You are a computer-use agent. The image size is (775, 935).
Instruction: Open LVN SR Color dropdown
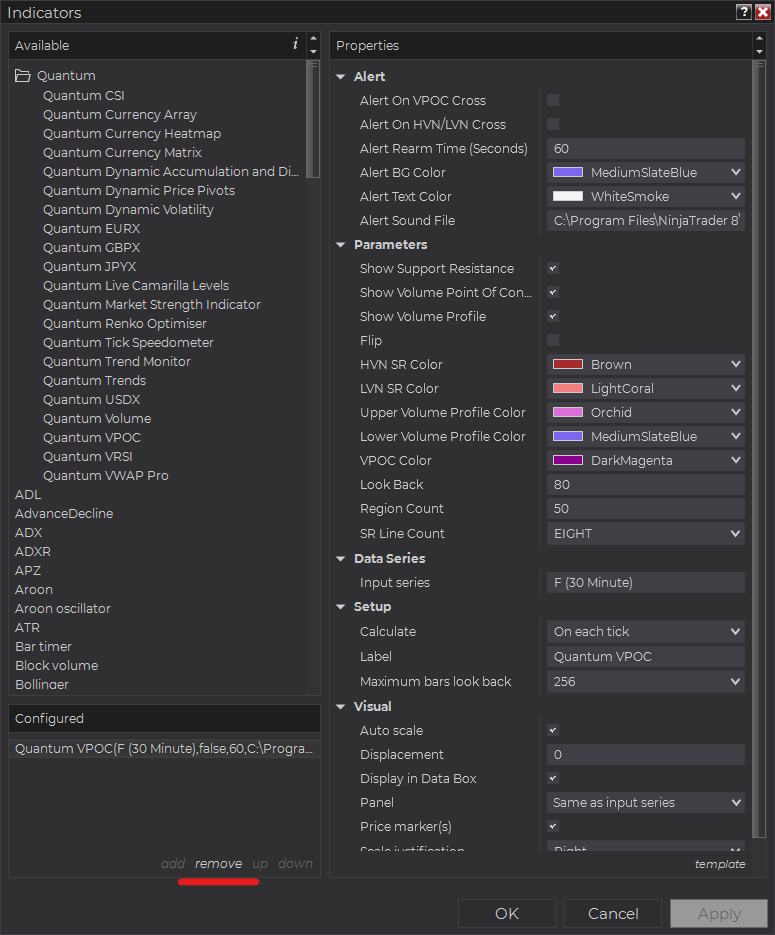click(x=646, y=388)
